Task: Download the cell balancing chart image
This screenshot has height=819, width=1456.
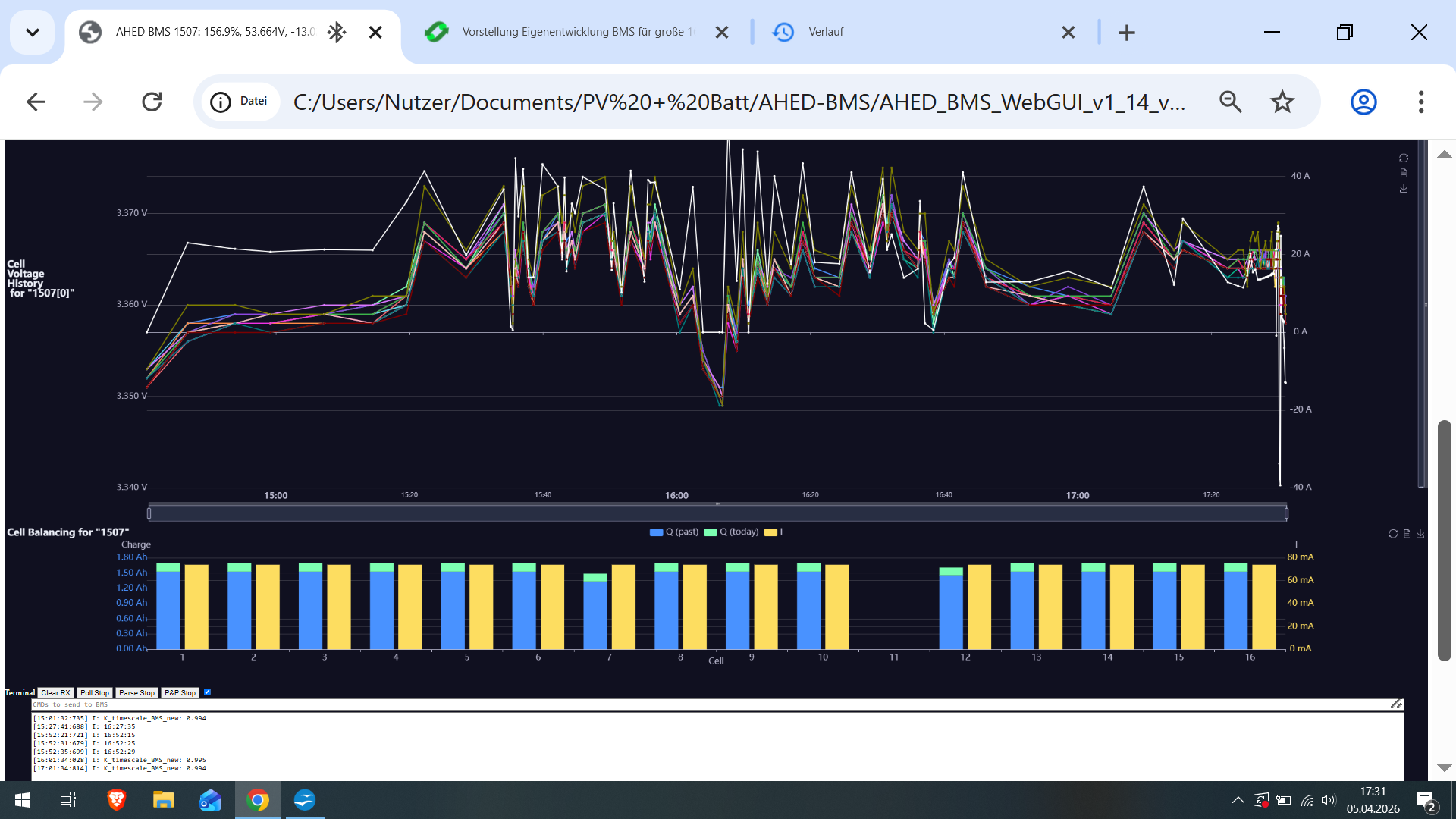Action: tap(1420, 534)
